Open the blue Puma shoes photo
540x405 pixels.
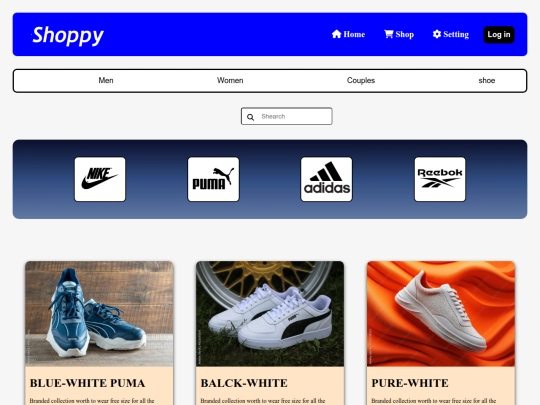click(99, 314)
